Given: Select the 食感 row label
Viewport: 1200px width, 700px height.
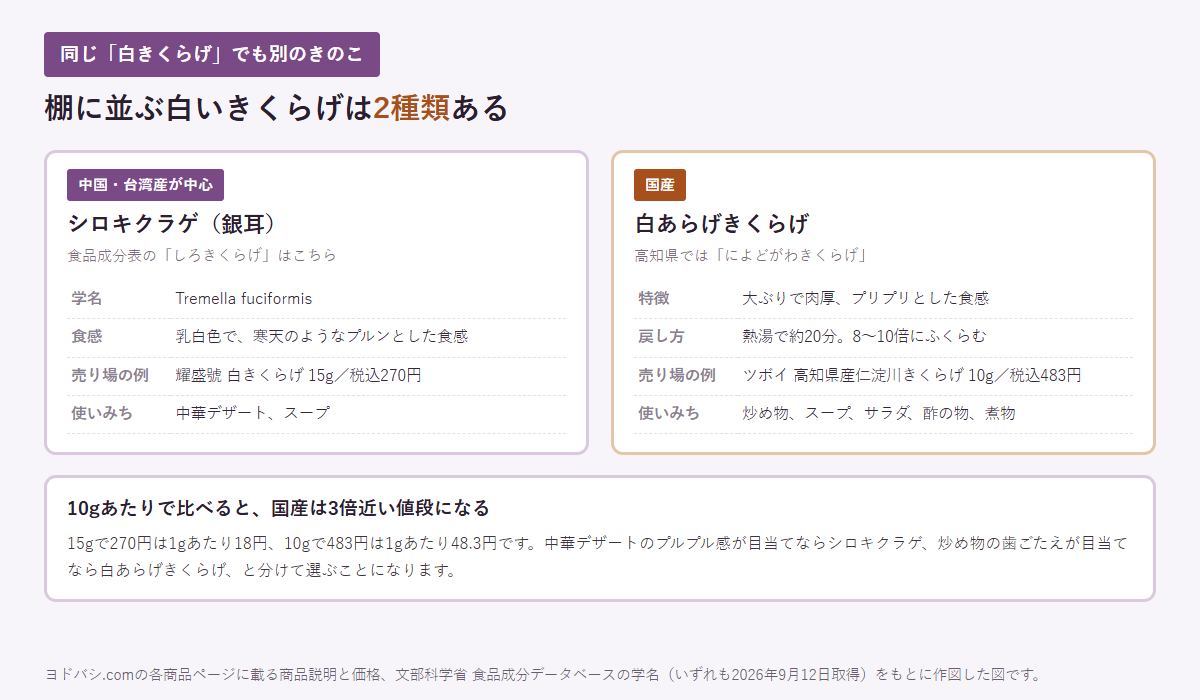Looking at the screenshot, I should [87, 336].
